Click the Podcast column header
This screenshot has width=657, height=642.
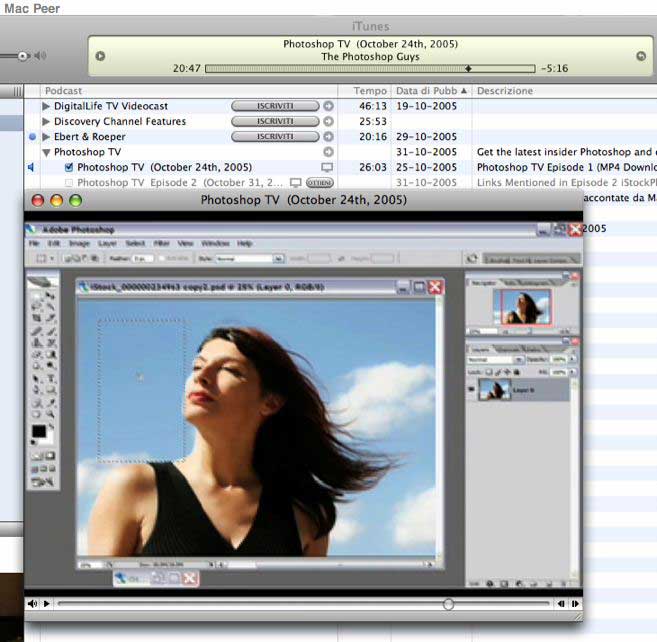(189, 91)
